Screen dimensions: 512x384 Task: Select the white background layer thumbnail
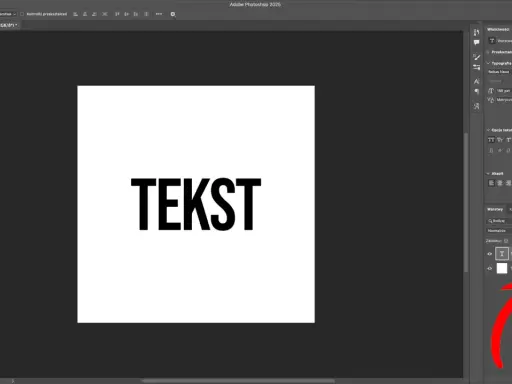tap(502, 268)
